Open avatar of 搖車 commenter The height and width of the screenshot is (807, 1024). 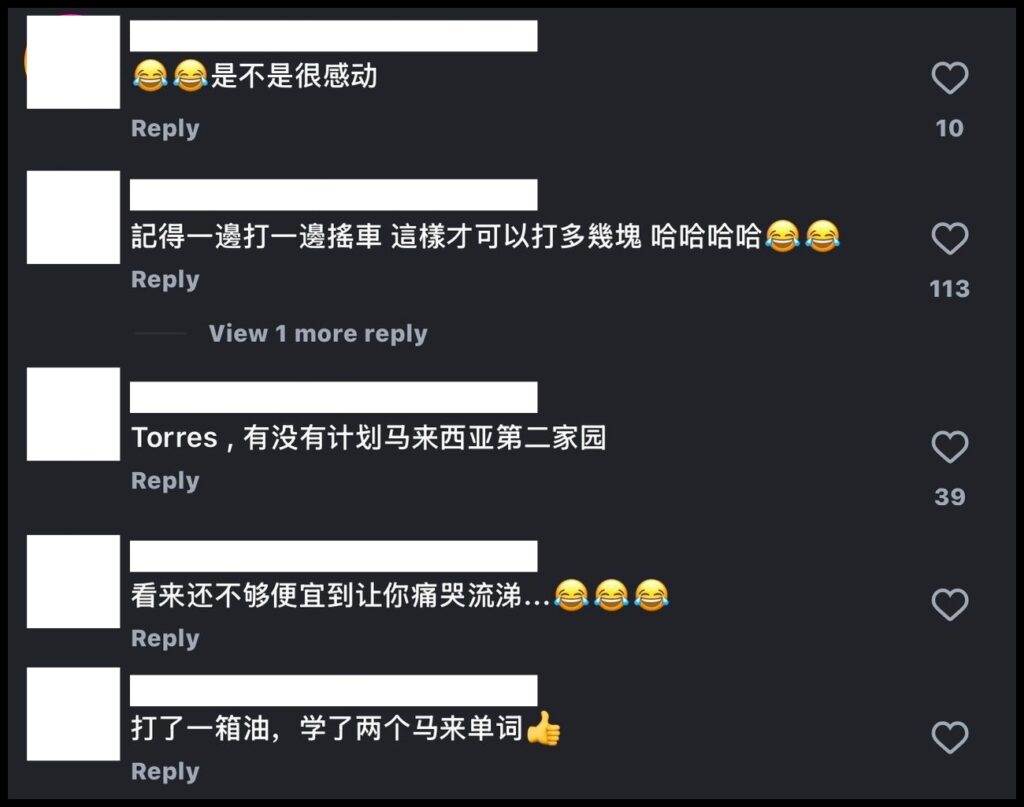pos(73,217)
